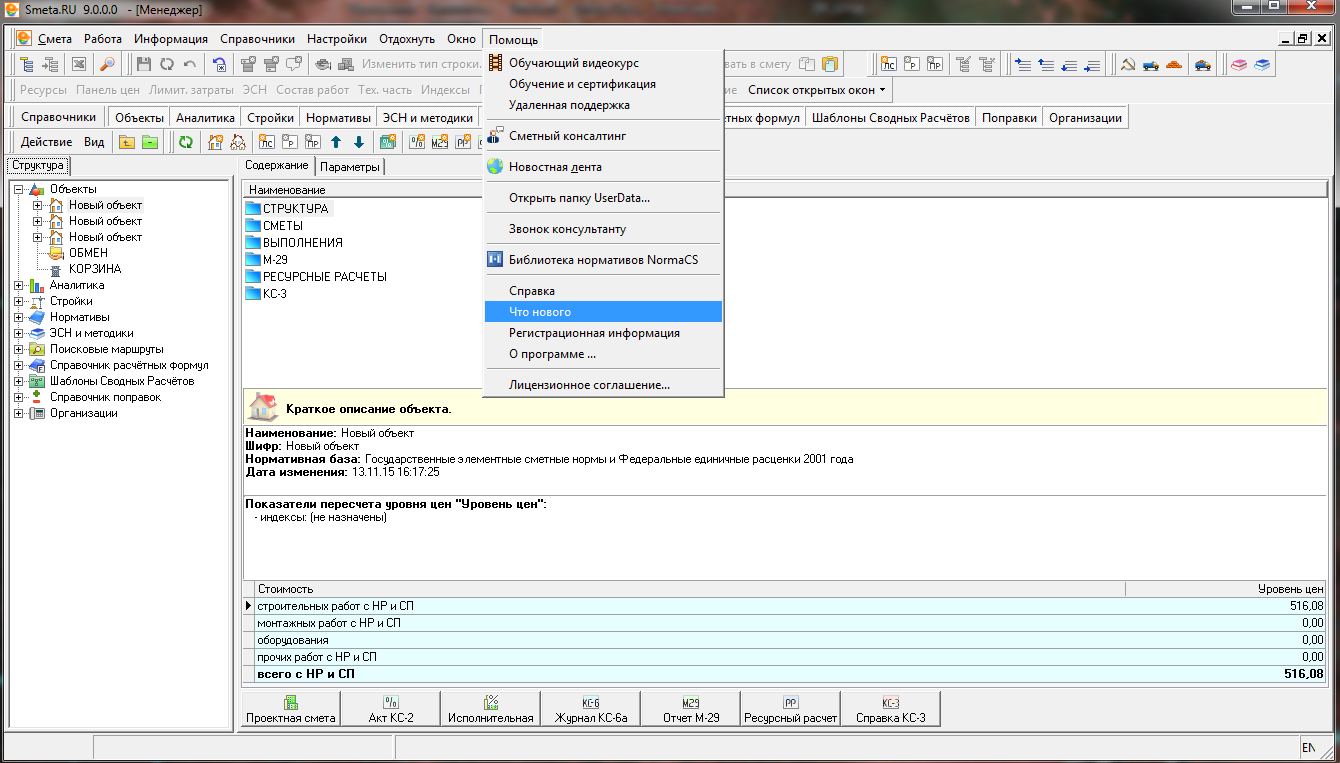
Task: Switch to the Параметры tab
Action: coord(350,167)
